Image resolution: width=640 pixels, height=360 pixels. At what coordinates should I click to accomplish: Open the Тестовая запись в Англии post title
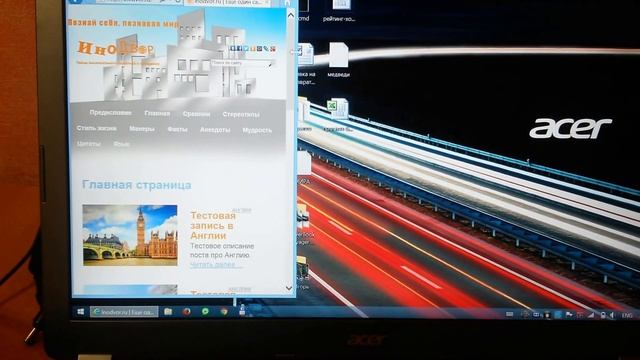tap(213, 225)
